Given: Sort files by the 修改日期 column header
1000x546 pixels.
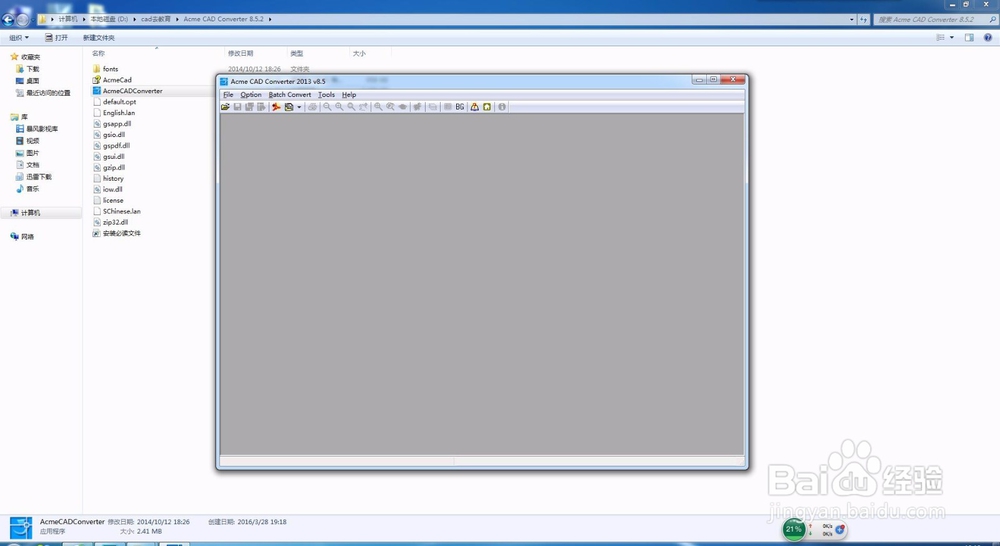Looking at the screenshot, I should click(x=240, y=54).
